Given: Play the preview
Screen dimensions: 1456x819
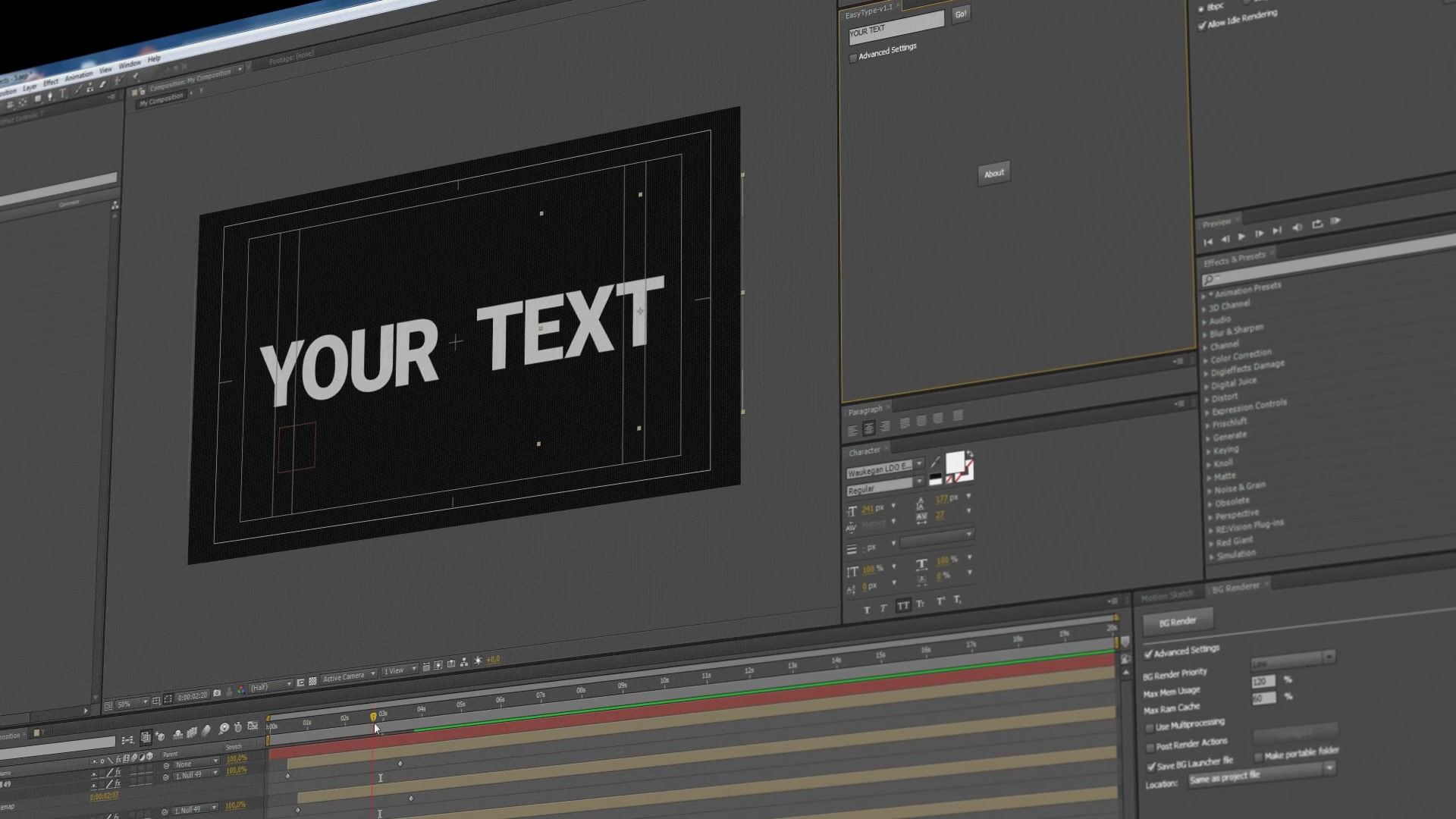Looking at the screenshot, I should [x=1242, y=237].
